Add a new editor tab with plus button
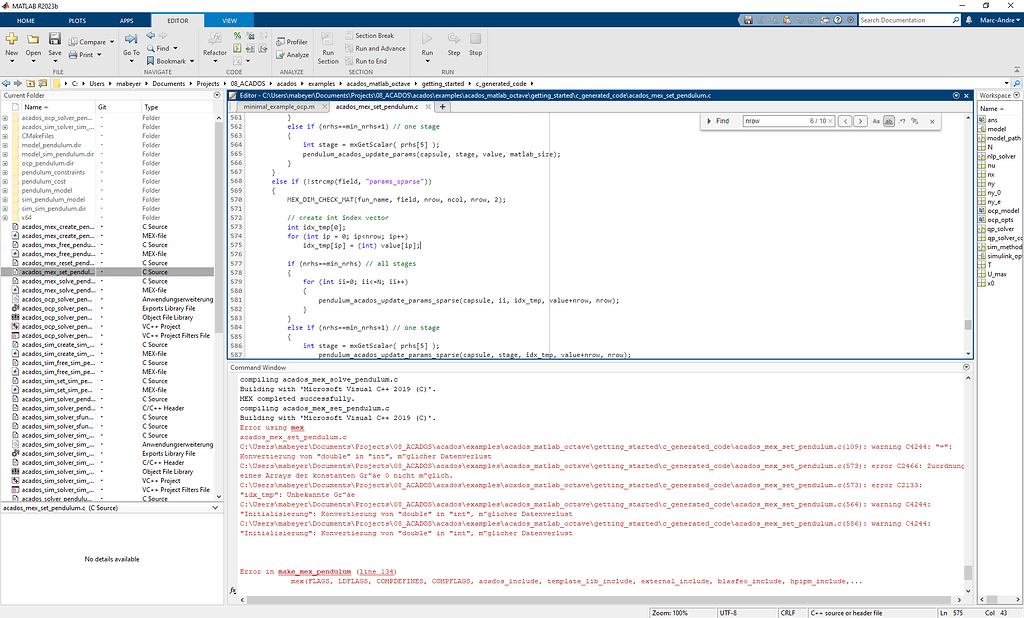Image resolution: width=1024 pixels, height=618 pixels. pos(442,106)
